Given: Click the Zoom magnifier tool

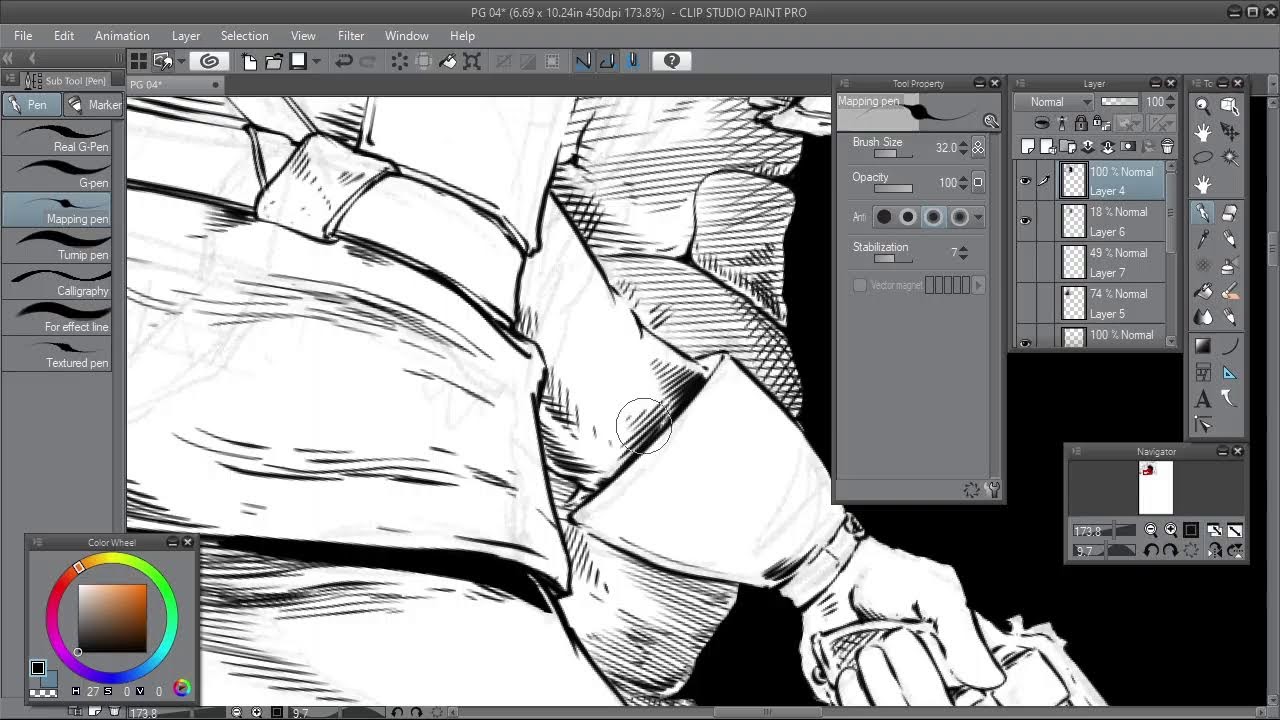Looking at the screenshot, I should click(1203, 106).
